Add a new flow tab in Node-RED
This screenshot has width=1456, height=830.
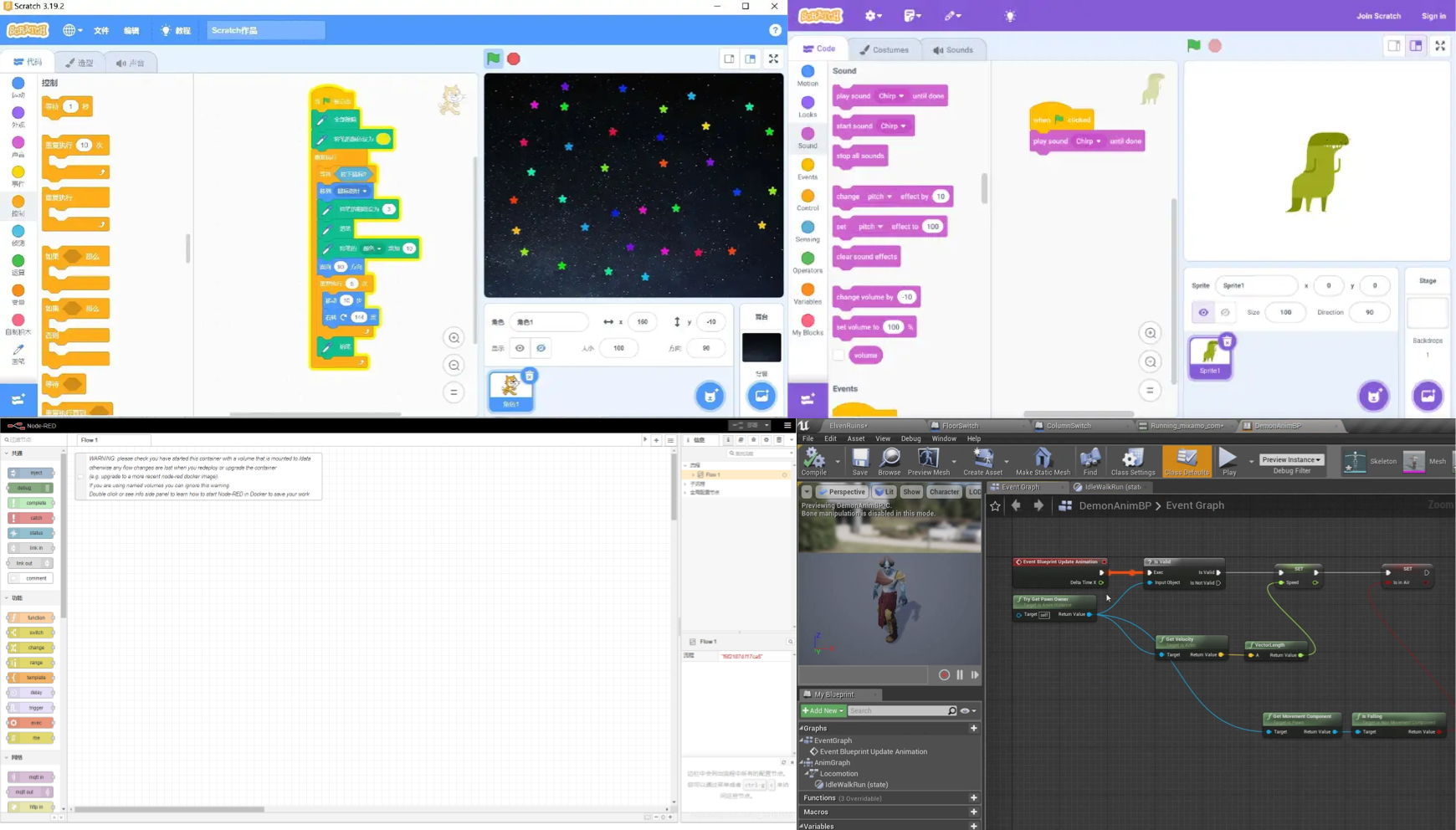[657, 440]
